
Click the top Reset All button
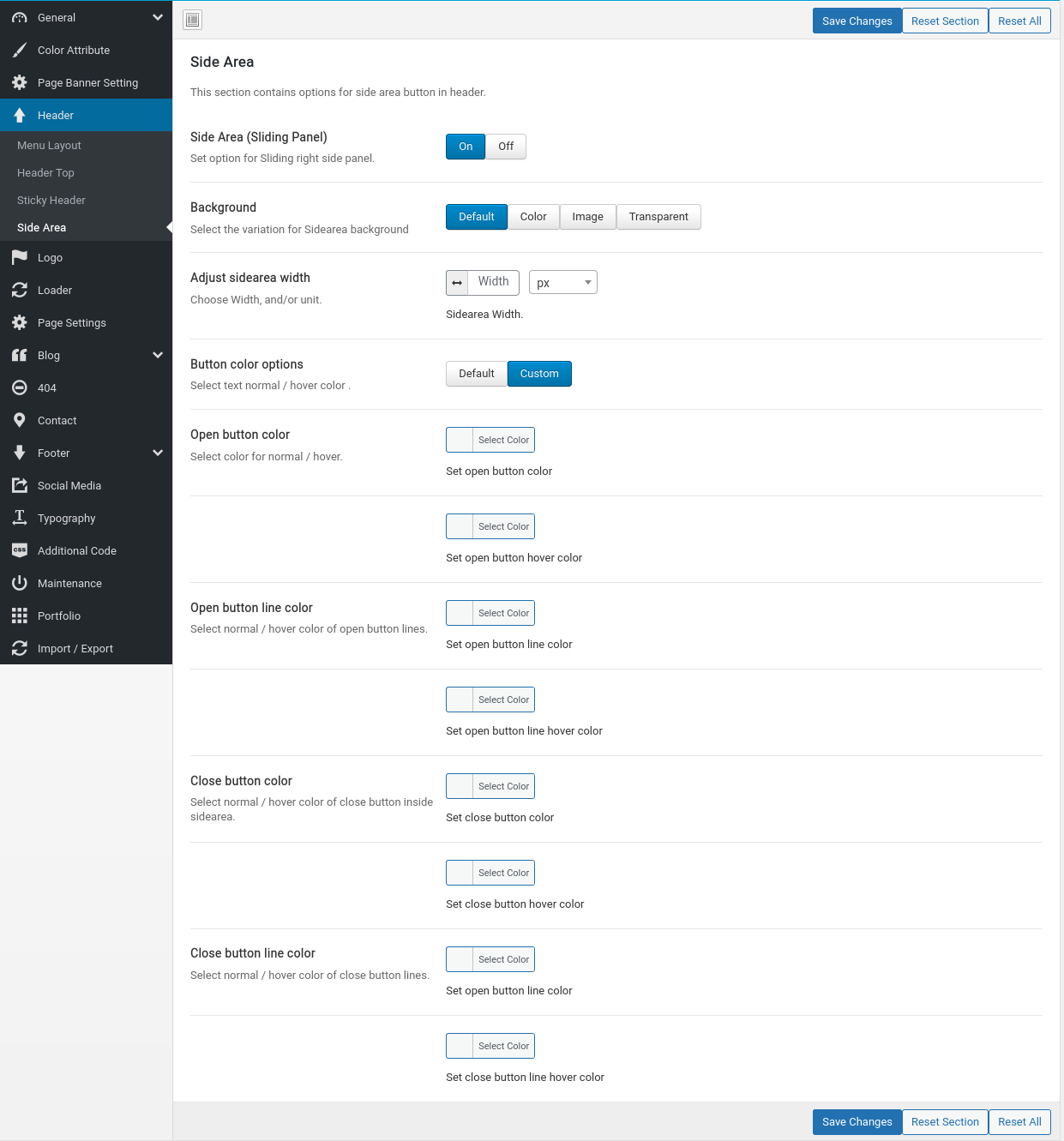[1019, 21]
